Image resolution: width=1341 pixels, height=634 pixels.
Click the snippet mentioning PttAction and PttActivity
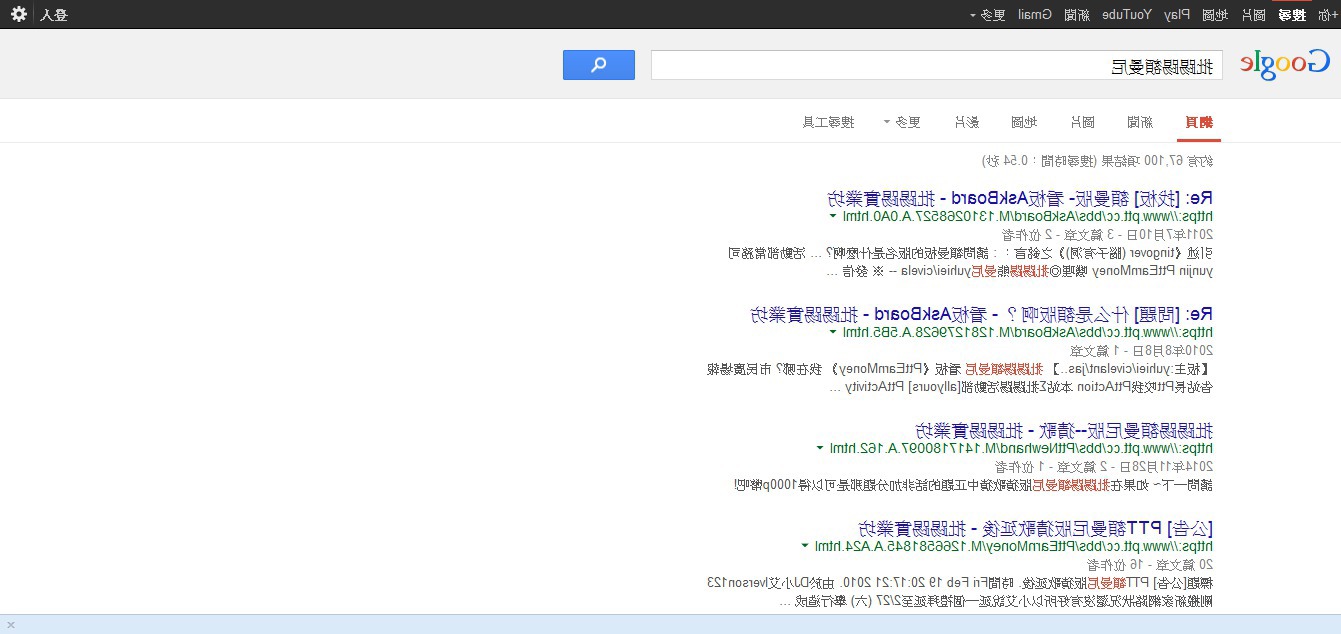(1022, 386)
